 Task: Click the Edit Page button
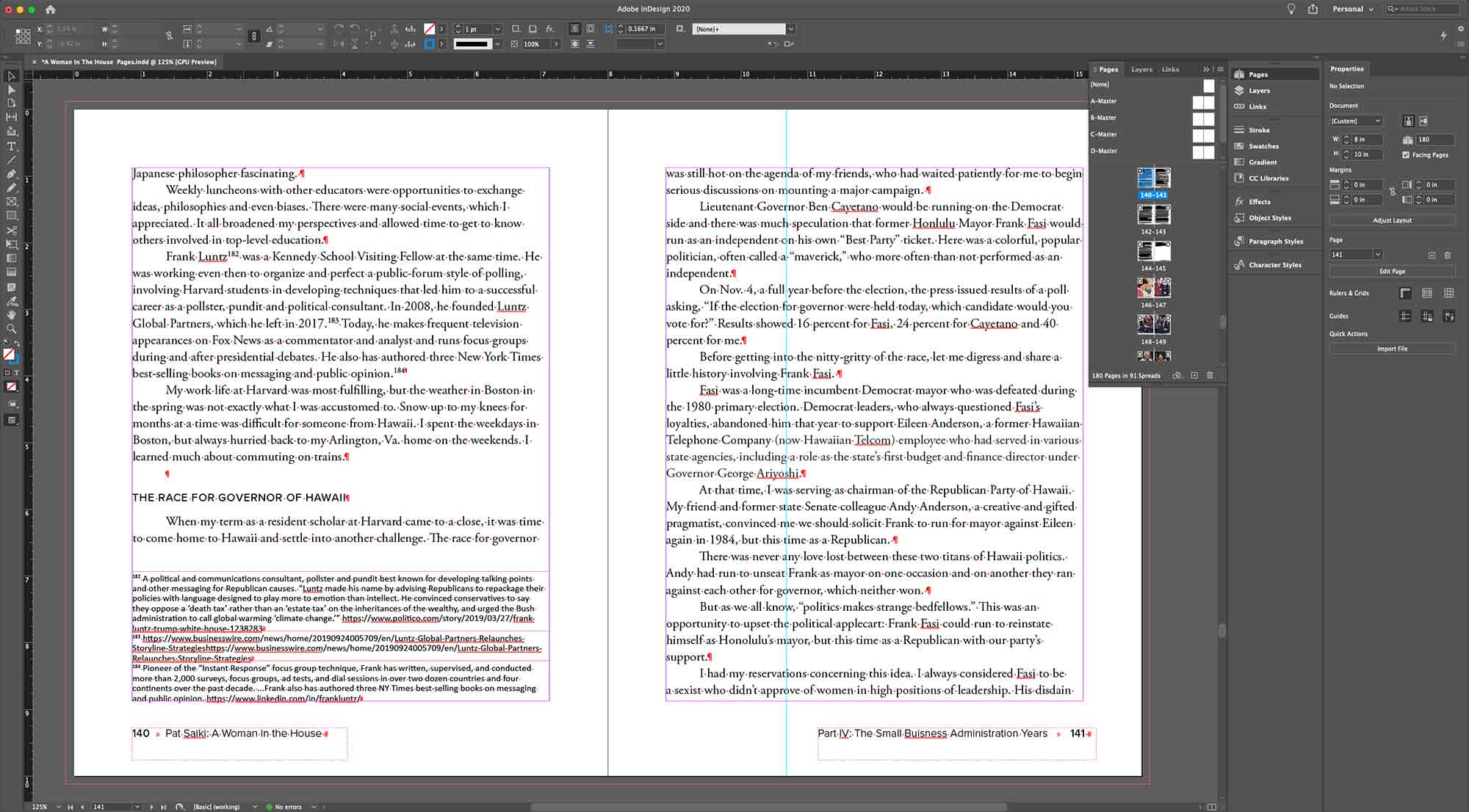[1392, 271]
